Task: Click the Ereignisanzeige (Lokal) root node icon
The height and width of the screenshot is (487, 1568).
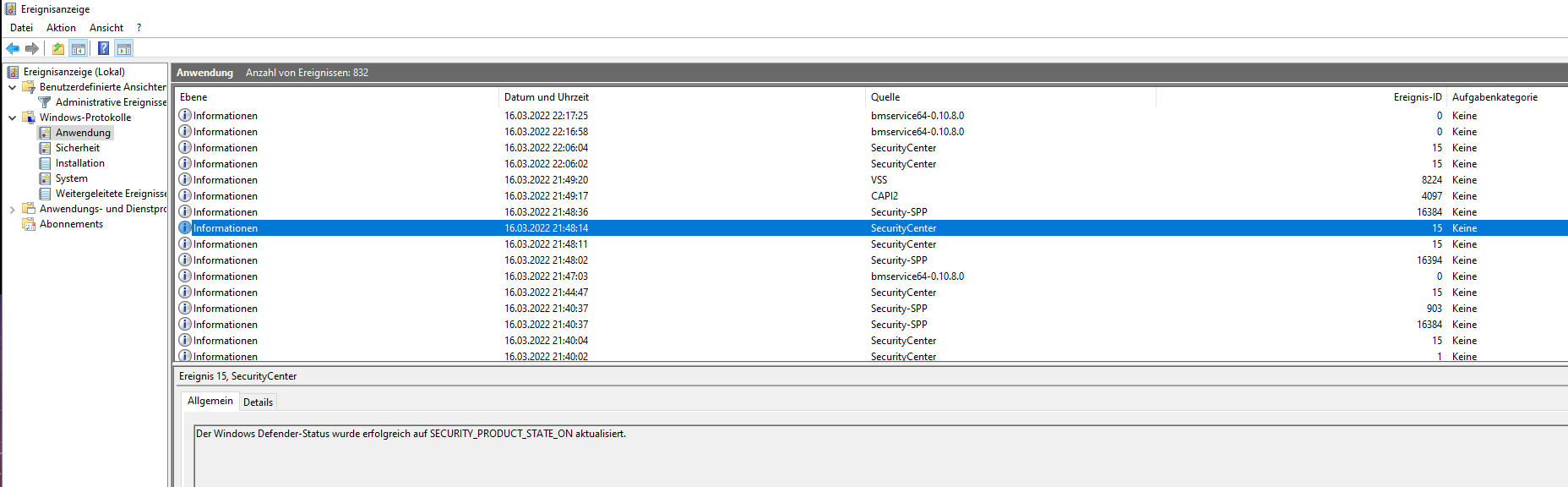Action: point(13,72)
